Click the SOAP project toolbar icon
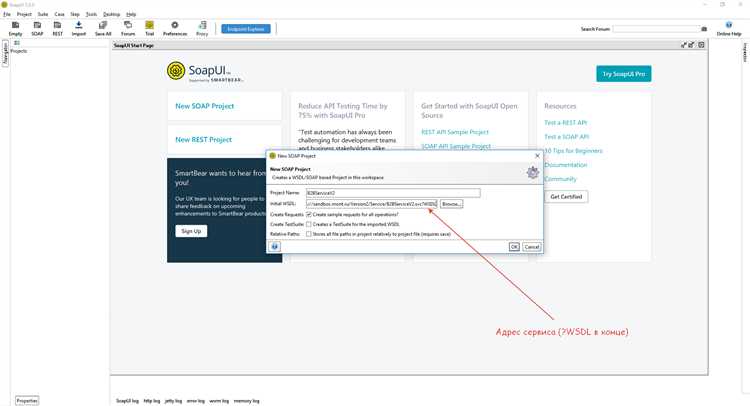The height and width of the screenshot is (406, 750). (x=37, y=28)
